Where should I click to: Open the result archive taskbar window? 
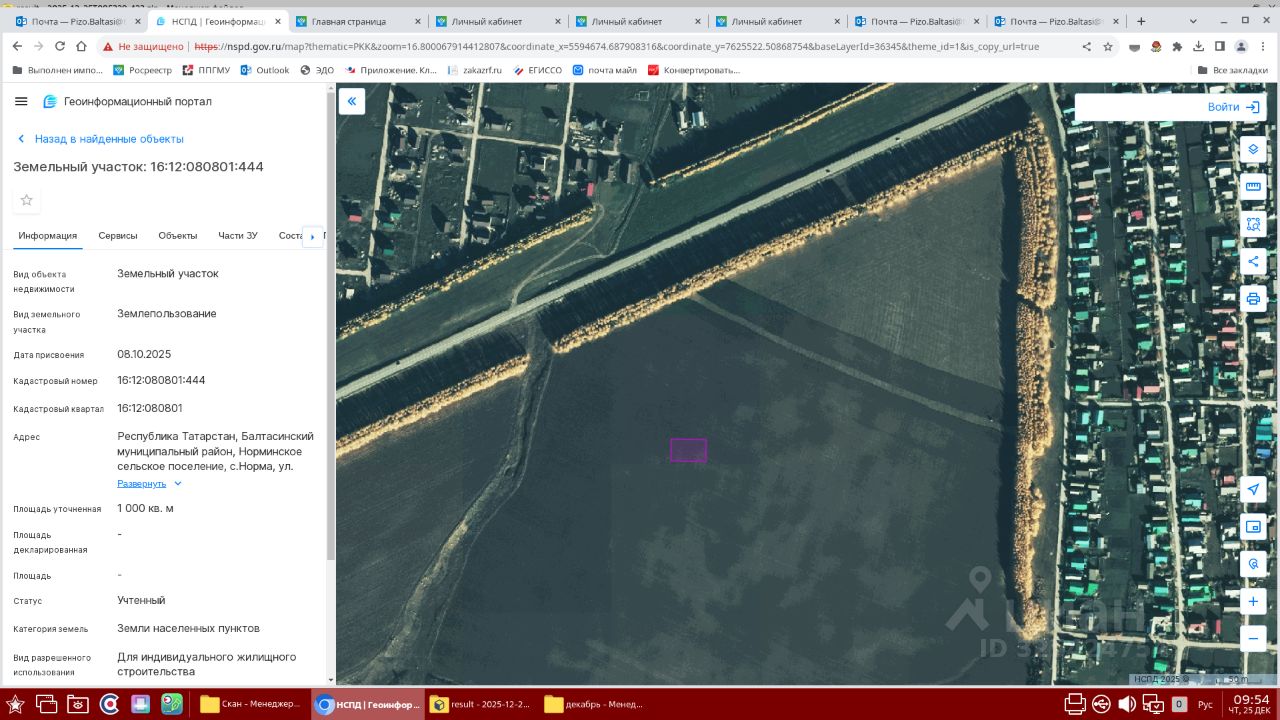coord(481,704)
